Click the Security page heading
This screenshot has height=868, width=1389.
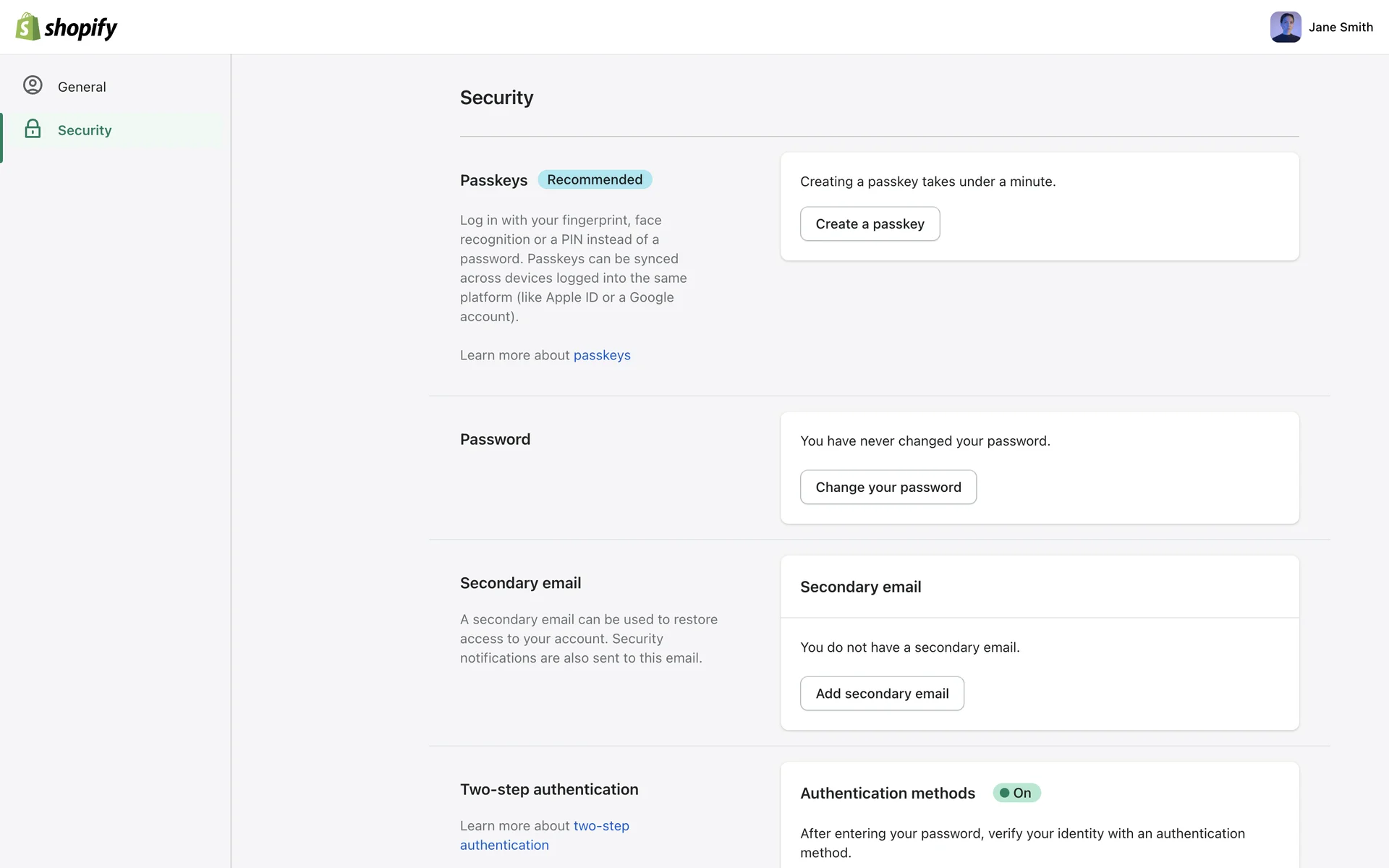pos(496,98)
